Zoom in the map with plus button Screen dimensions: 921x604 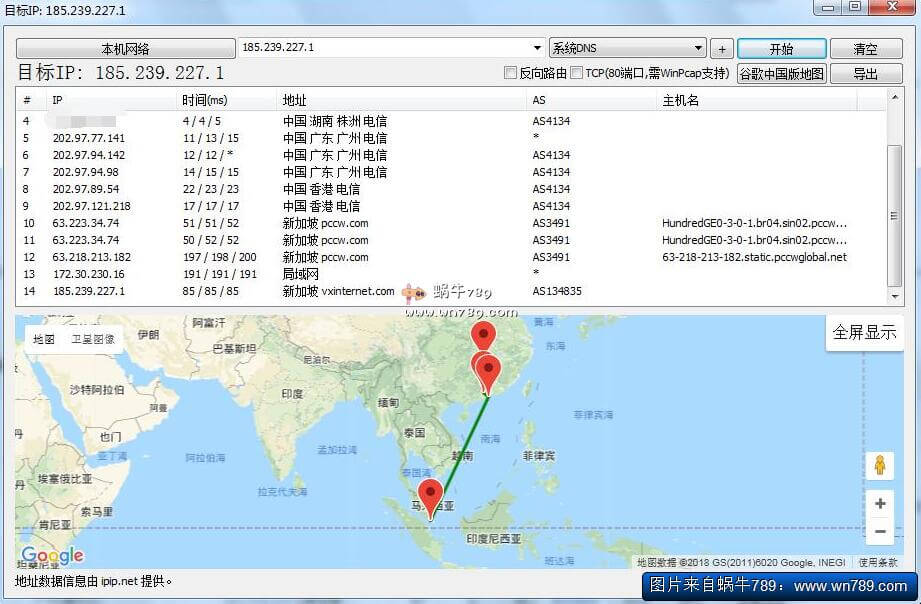pos(879,504)
